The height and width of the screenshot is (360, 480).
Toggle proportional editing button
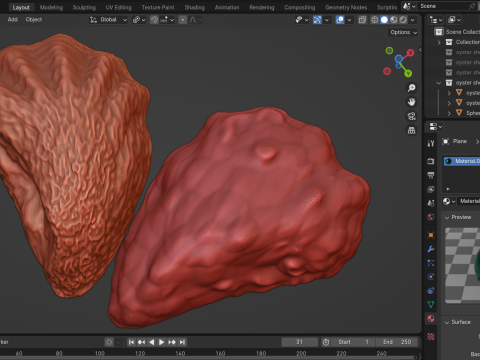coord(183,20)
